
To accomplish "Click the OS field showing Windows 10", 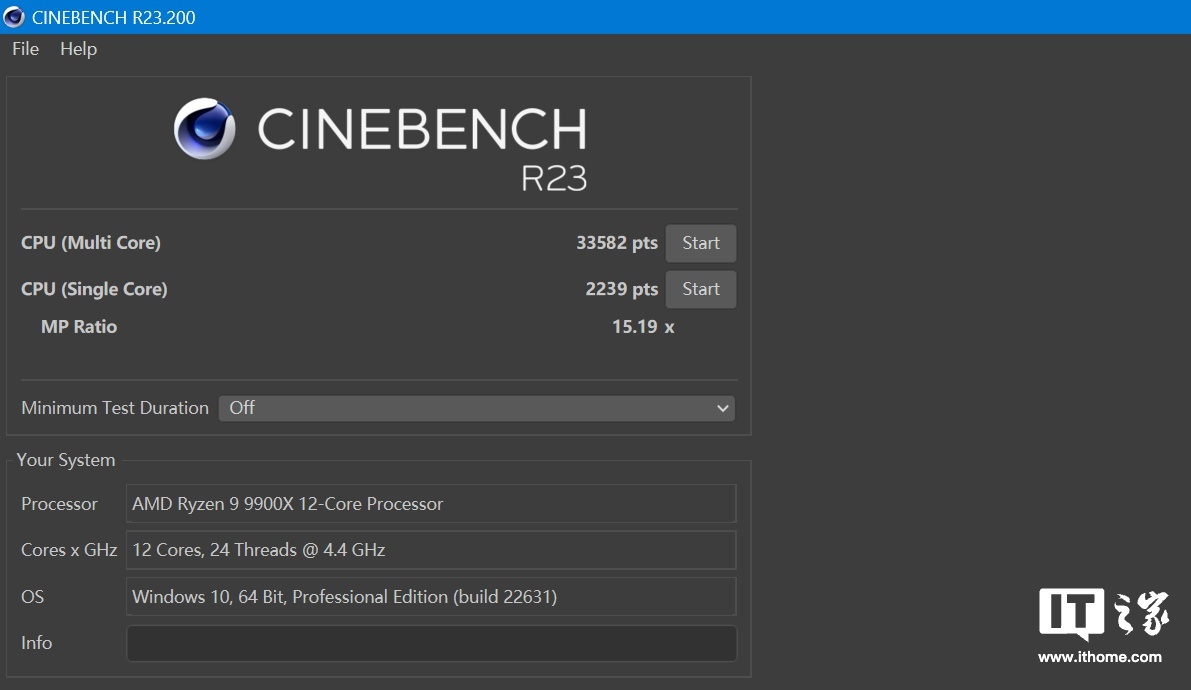I will click(431, 597).
